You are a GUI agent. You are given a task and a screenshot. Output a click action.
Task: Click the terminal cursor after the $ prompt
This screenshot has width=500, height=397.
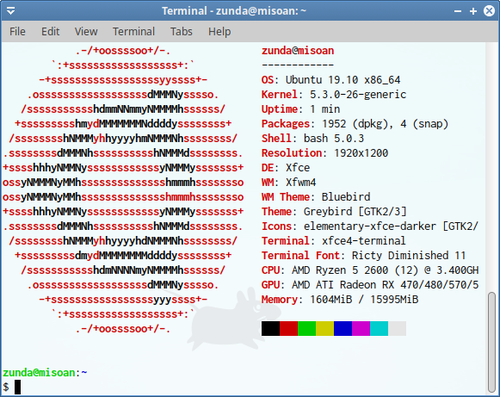[x=18, y=387]
